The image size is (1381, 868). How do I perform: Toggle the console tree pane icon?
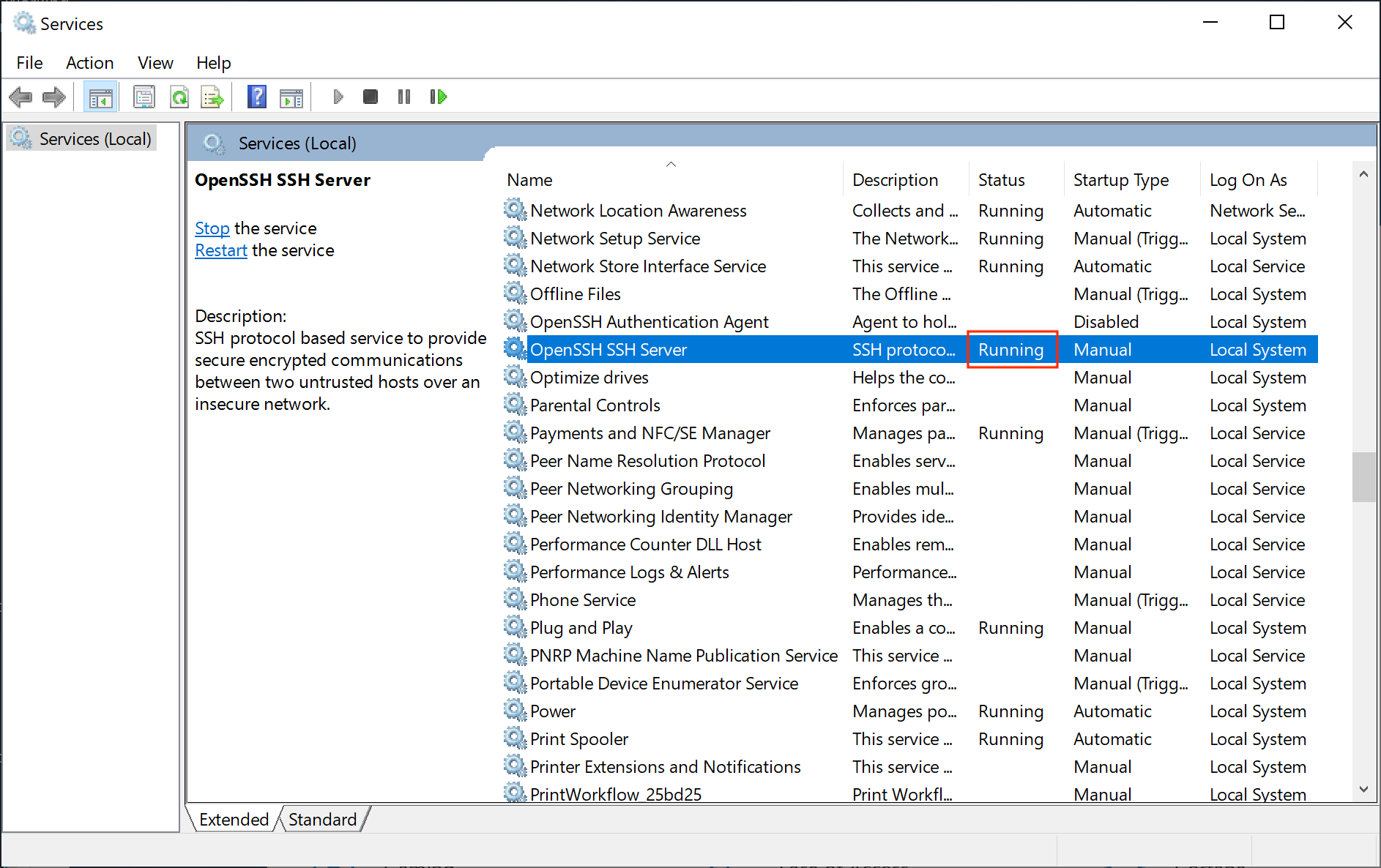pos(100,96)
